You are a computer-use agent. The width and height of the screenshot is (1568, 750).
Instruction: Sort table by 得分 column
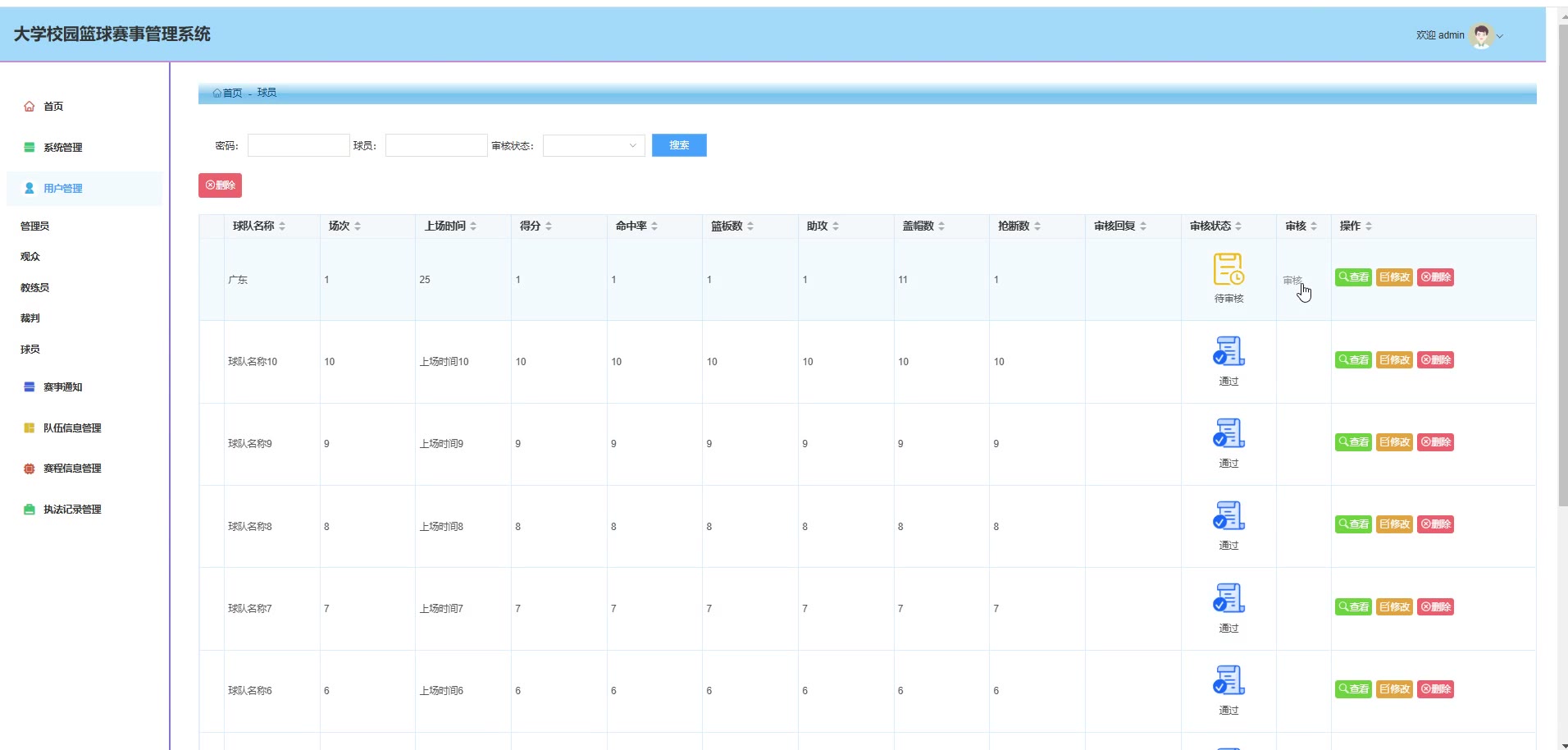(x=549, y=226)
